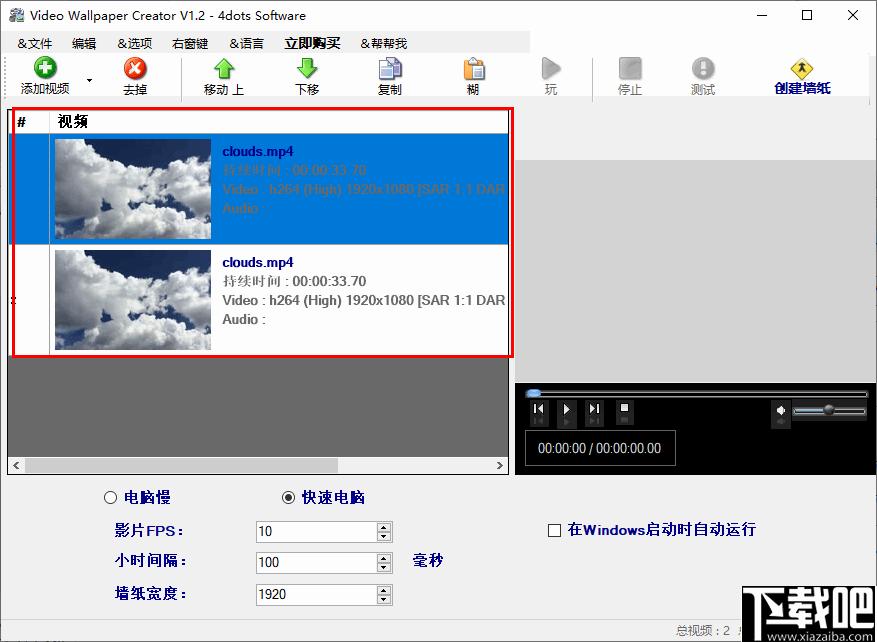Click the green Add Video (添加视频) icon
The image size is (877, 642).
pyautogui.click(x=45, y=68)
